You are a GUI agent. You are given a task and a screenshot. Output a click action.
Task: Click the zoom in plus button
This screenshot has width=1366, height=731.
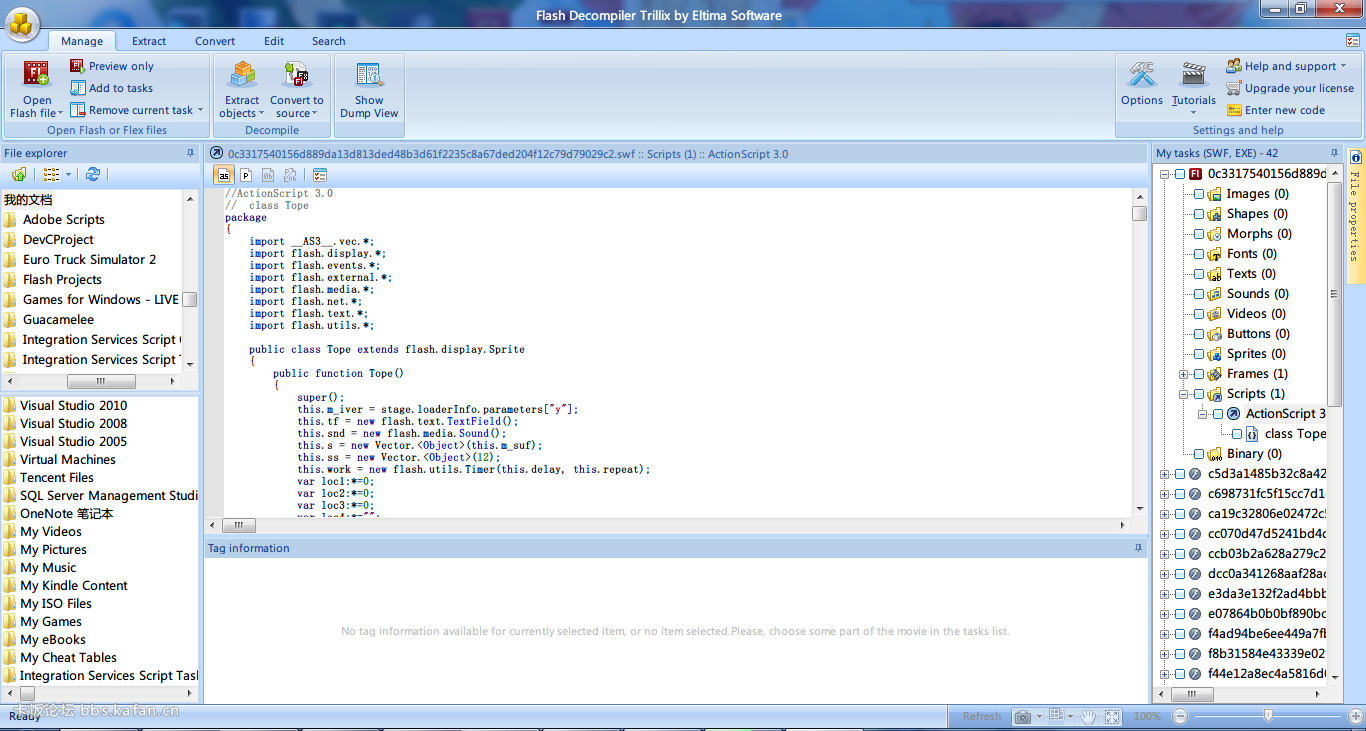1356,716
